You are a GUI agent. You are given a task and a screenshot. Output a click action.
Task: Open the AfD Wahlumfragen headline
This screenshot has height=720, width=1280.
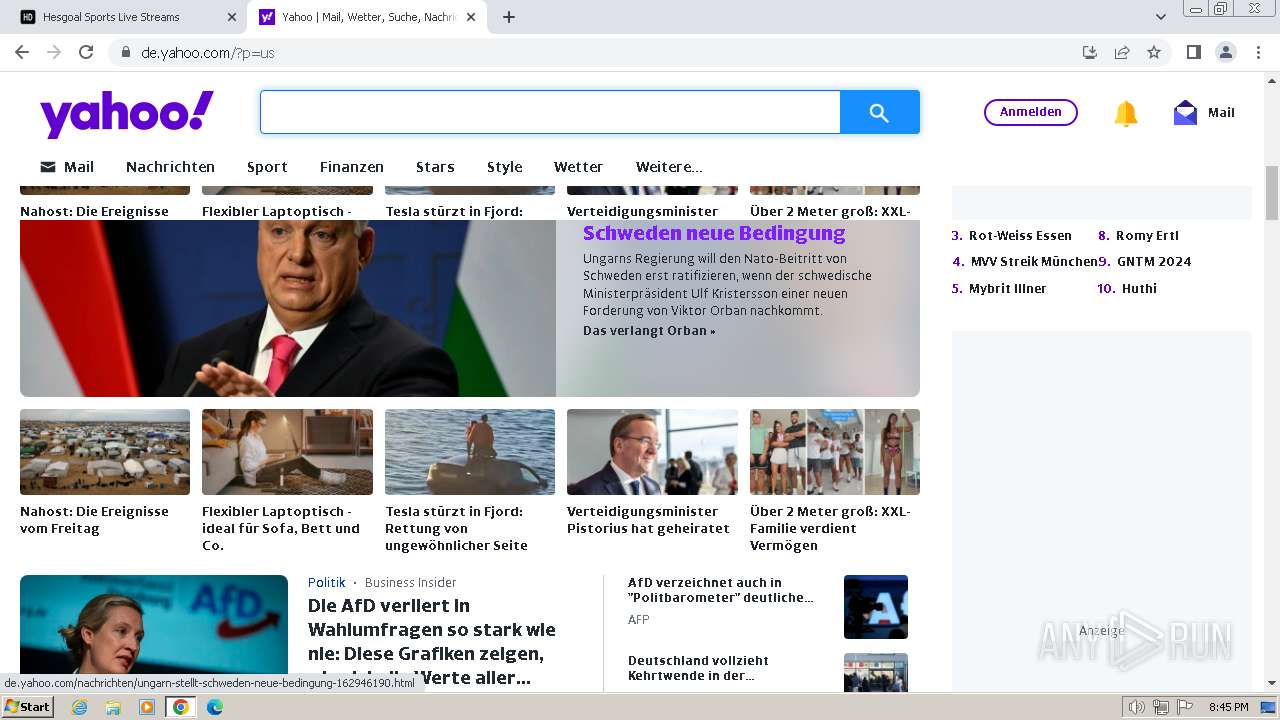point(432,642)
